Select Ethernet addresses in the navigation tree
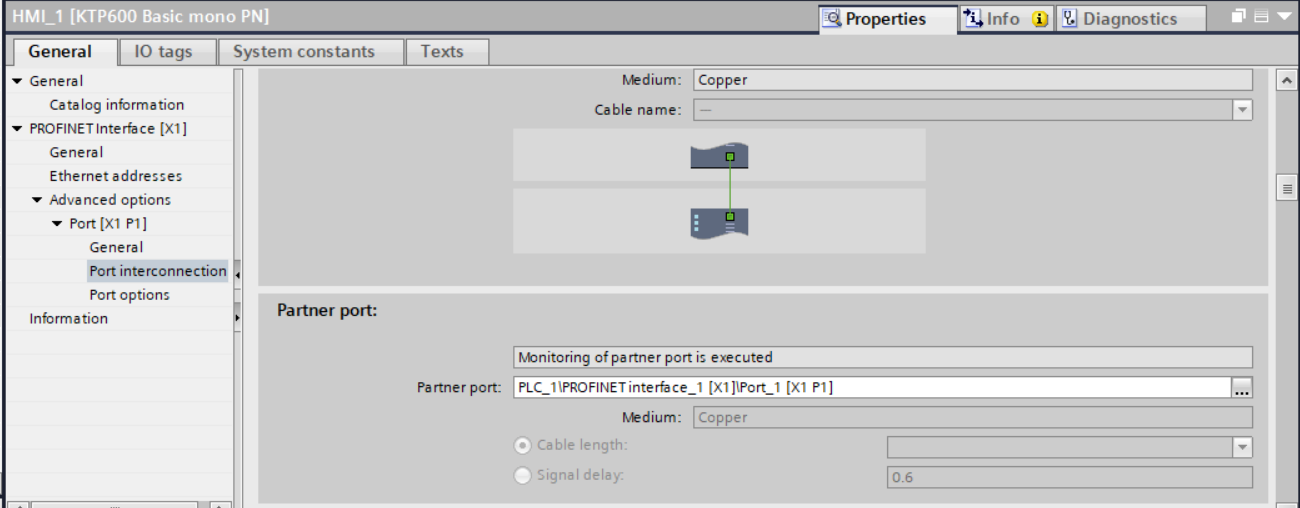This screenshot has height=508, width=1300. (116, 176)
